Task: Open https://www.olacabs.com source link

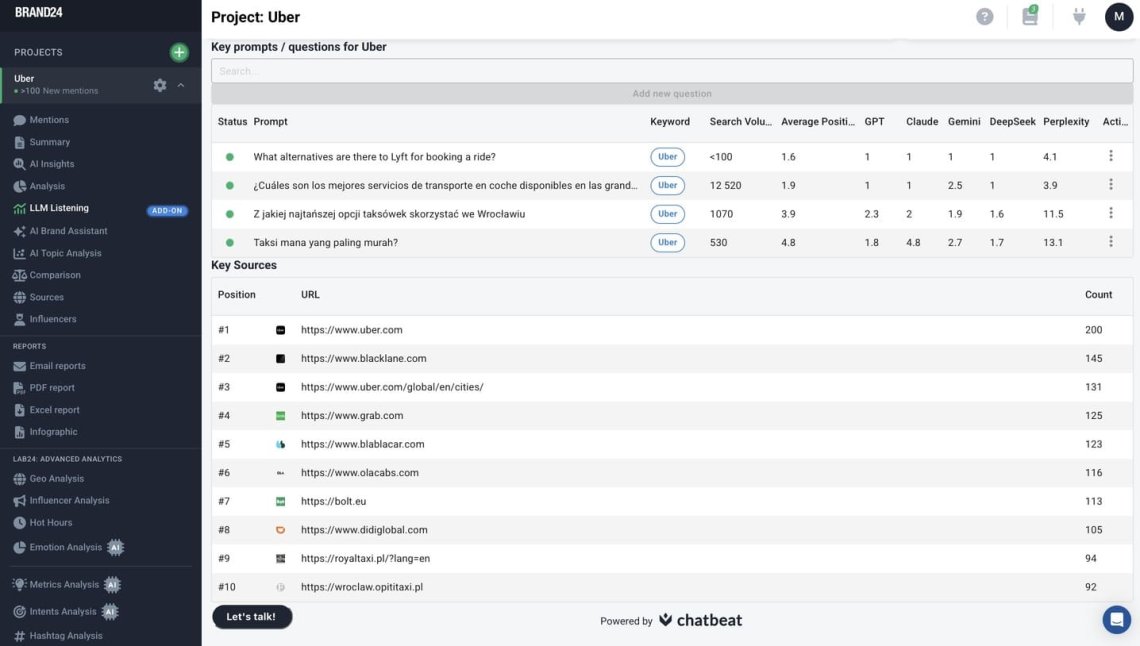Action: (359, 473)
